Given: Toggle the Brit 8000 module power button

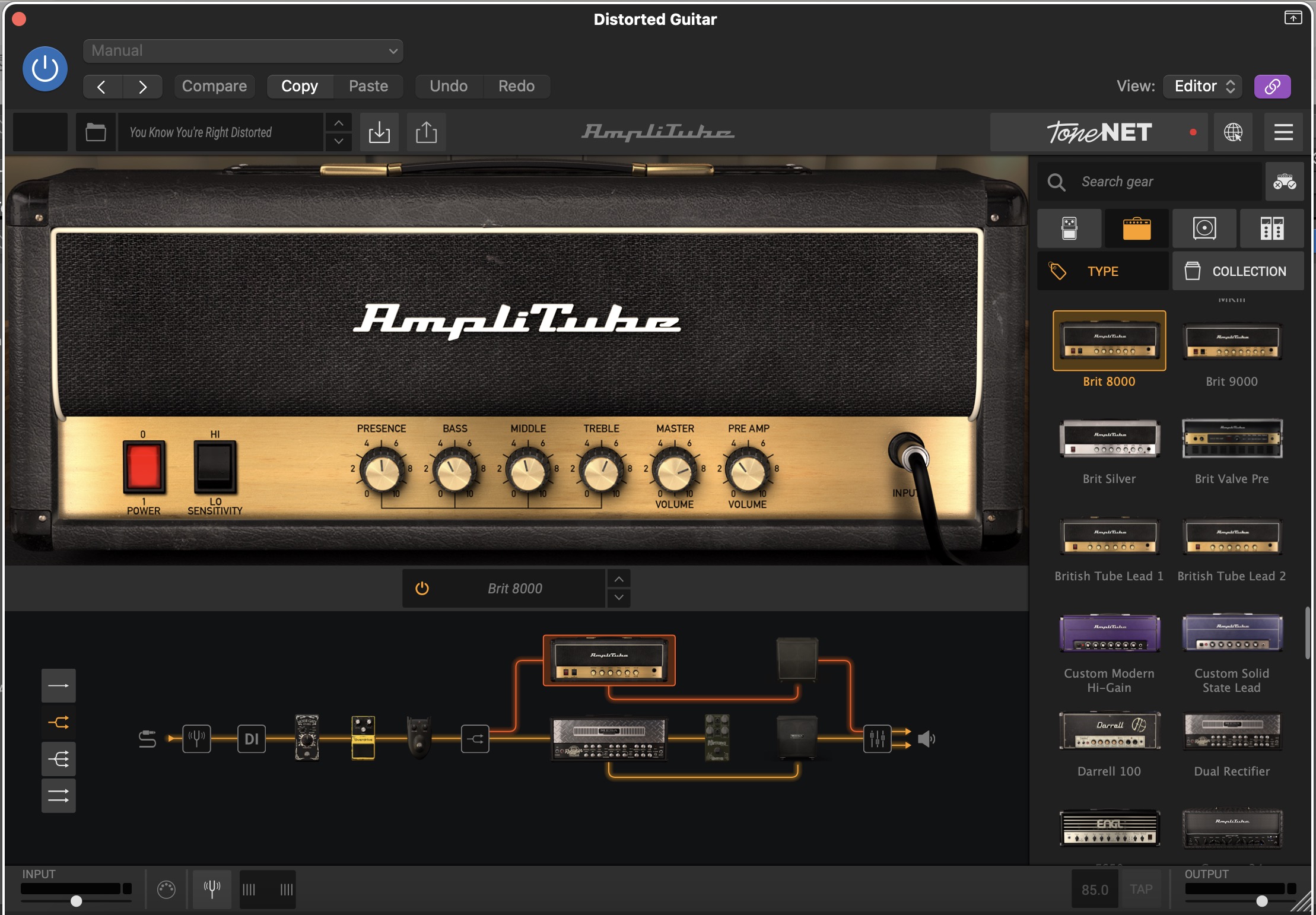Looking at the screenshot, I should tap(422, 589).
